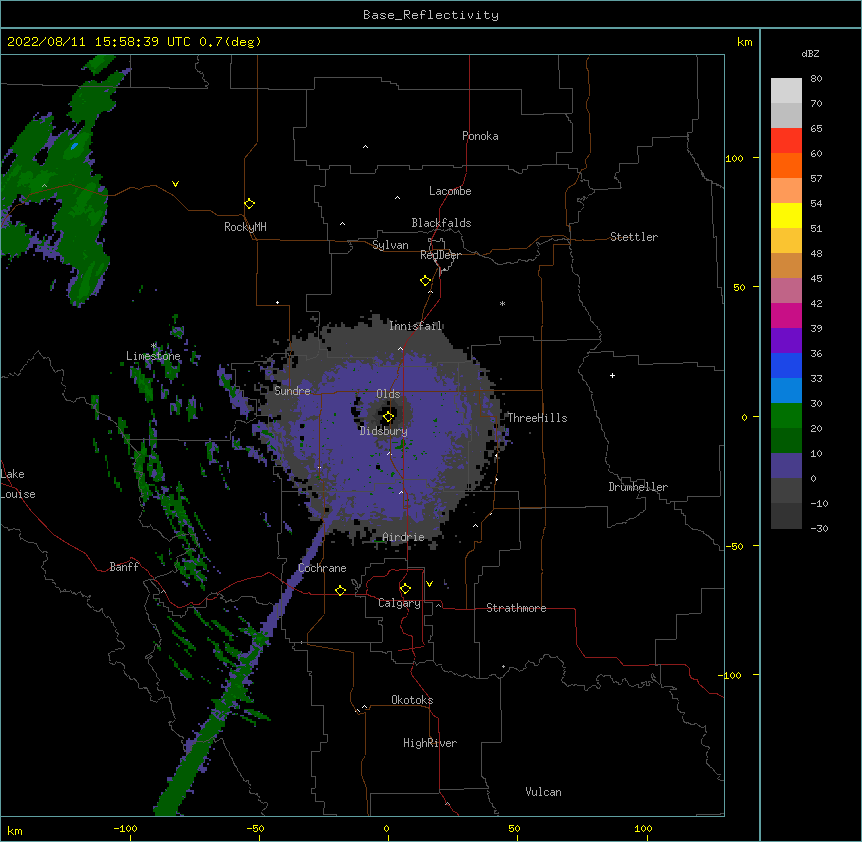This screenshot has width=862, height=842.
Task: Click the Limestone label
Action: click(x=153, y=356)
